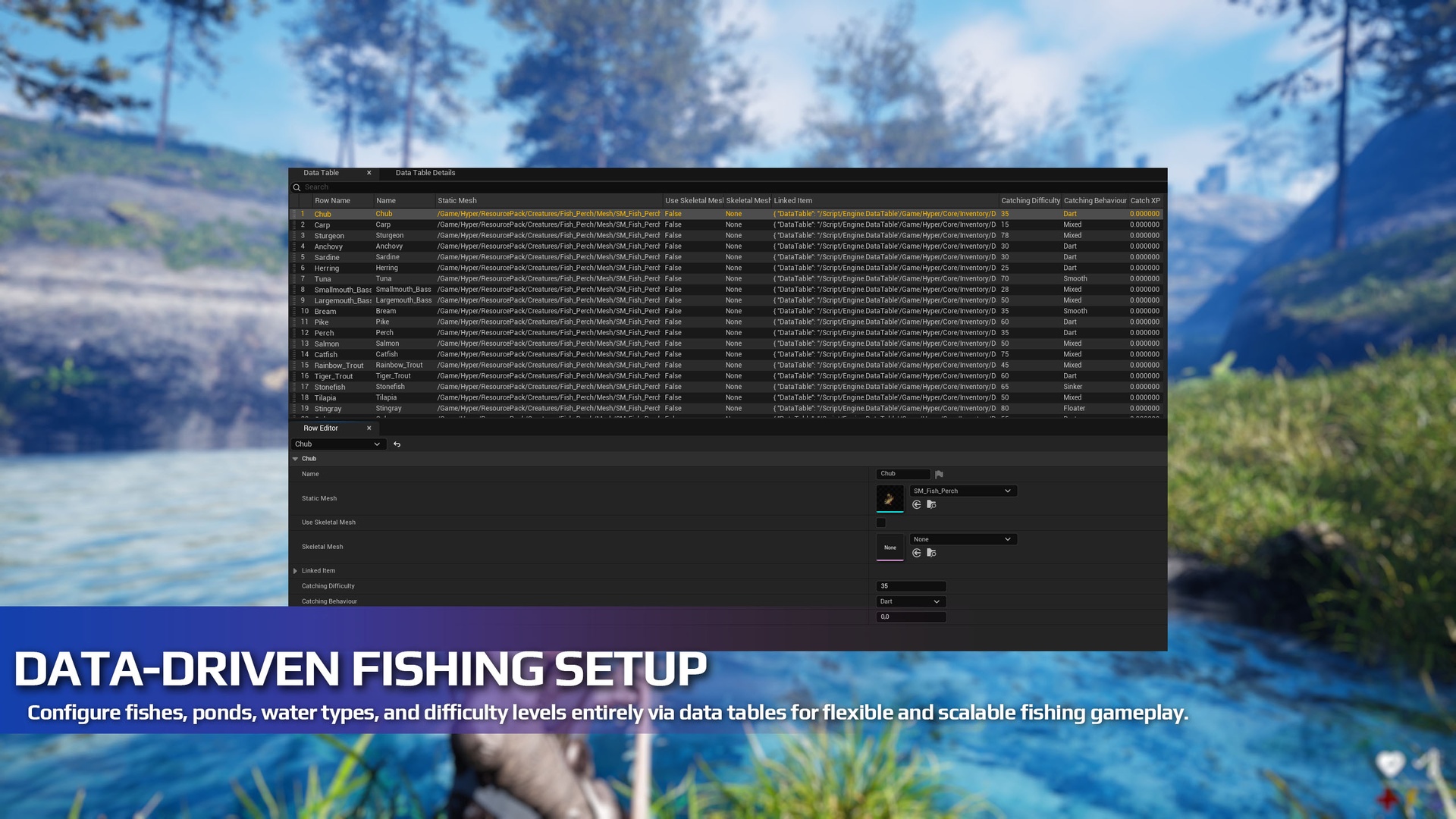Select the Anchovy row
1456x819 pixels.
(x=728, y=246)
